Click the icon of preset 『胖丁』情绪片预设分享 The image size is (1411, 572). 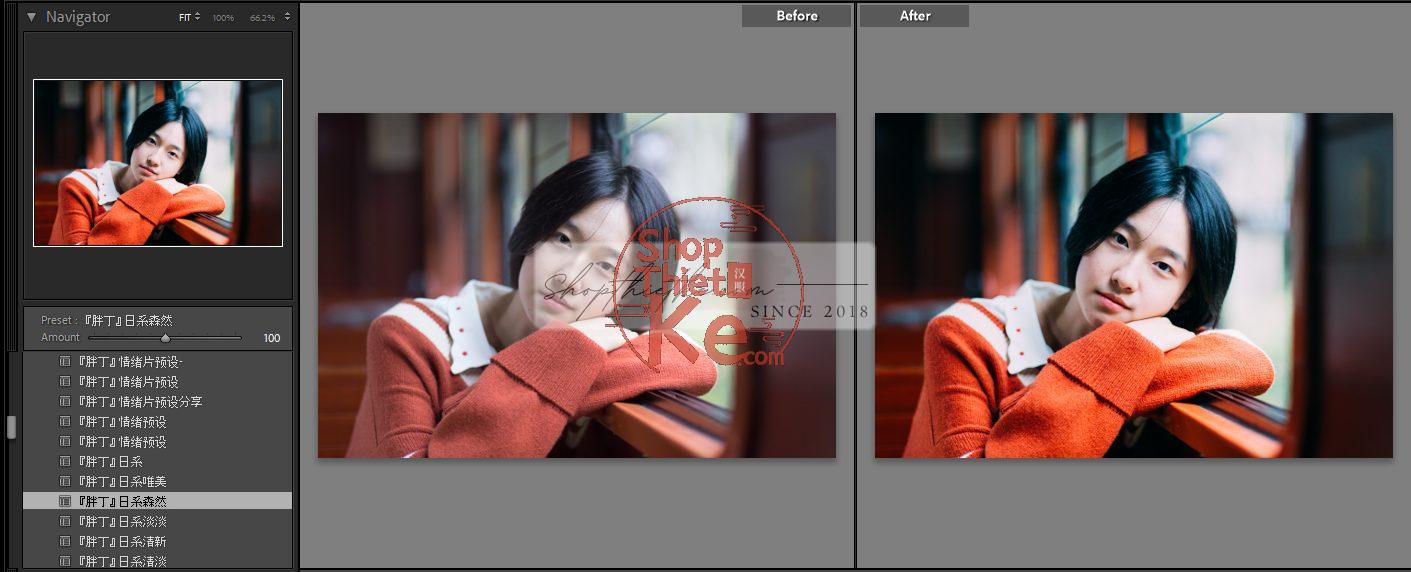[x=65, y=402]
